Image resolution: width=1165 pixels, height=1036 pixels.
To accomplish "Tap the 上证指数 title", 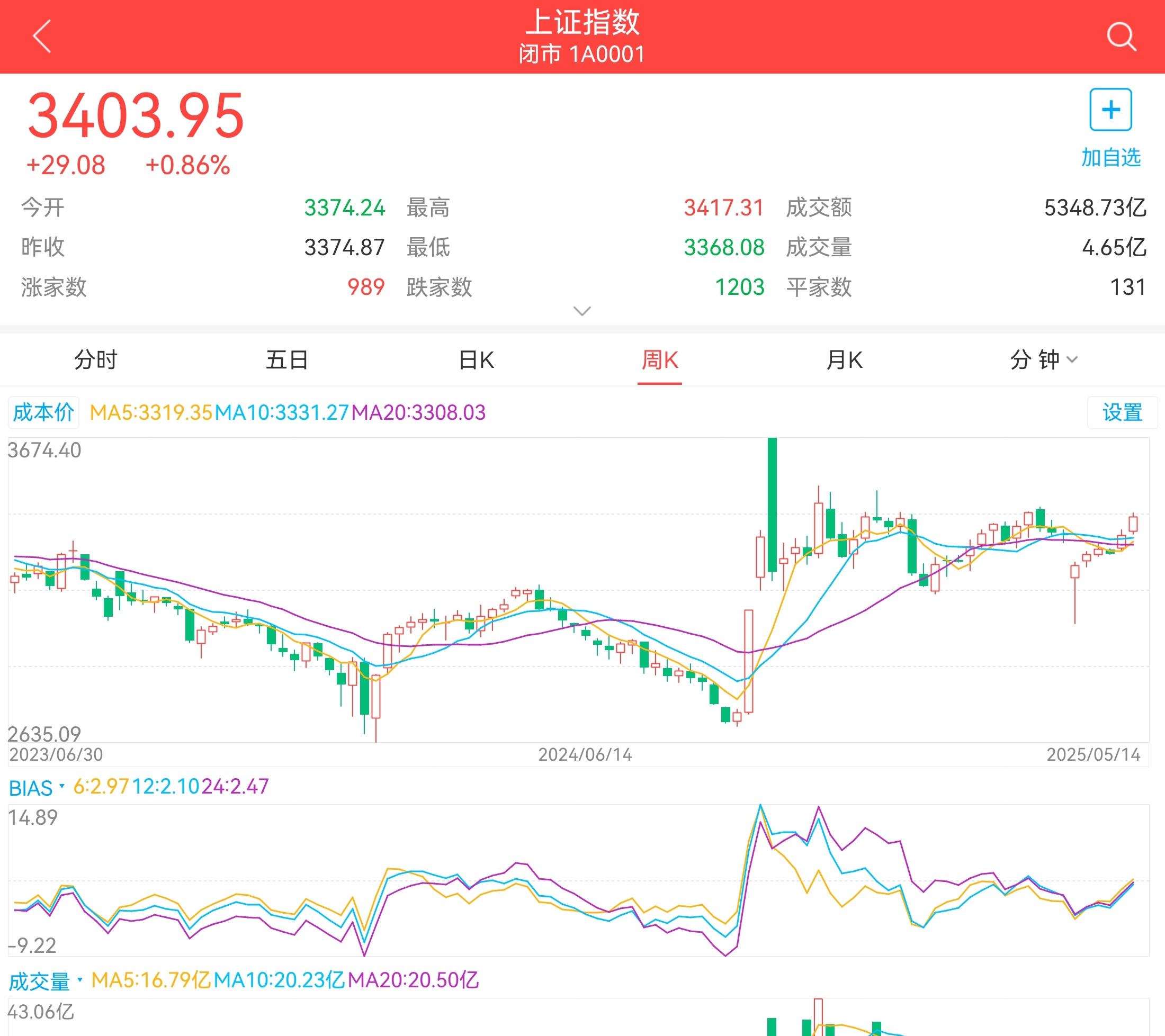I will point(582,22).
